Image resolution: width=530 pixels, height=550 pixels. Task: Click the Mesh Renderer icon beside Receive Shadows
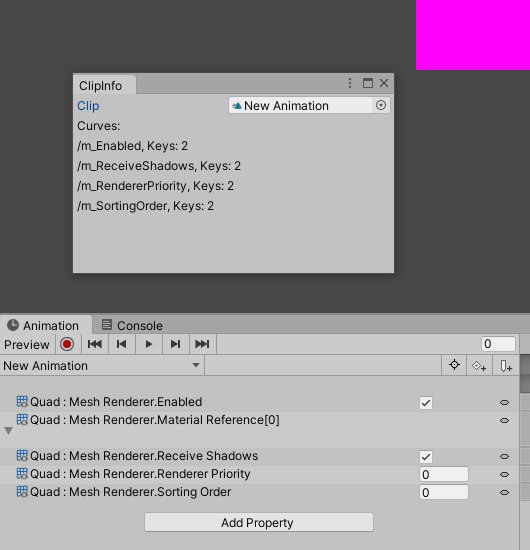[22, 456]
